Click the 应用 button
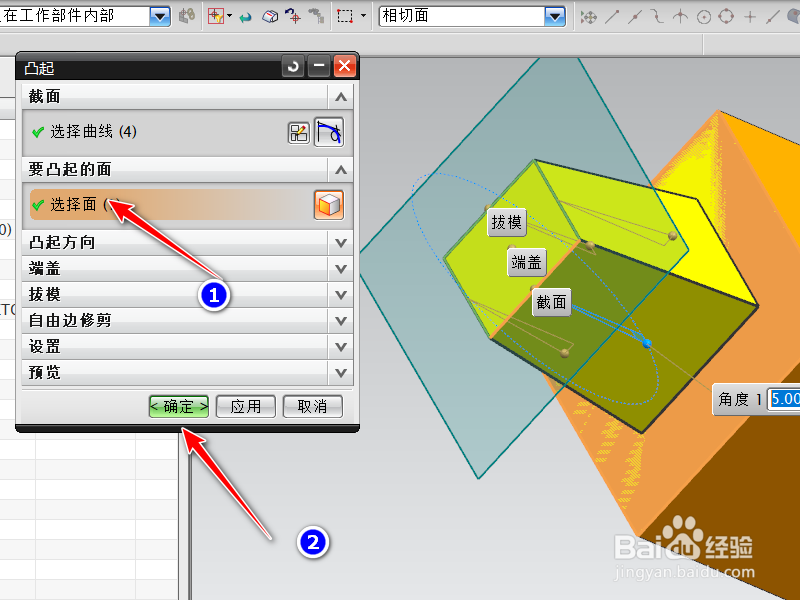800x600 pixels. (246, 407)
